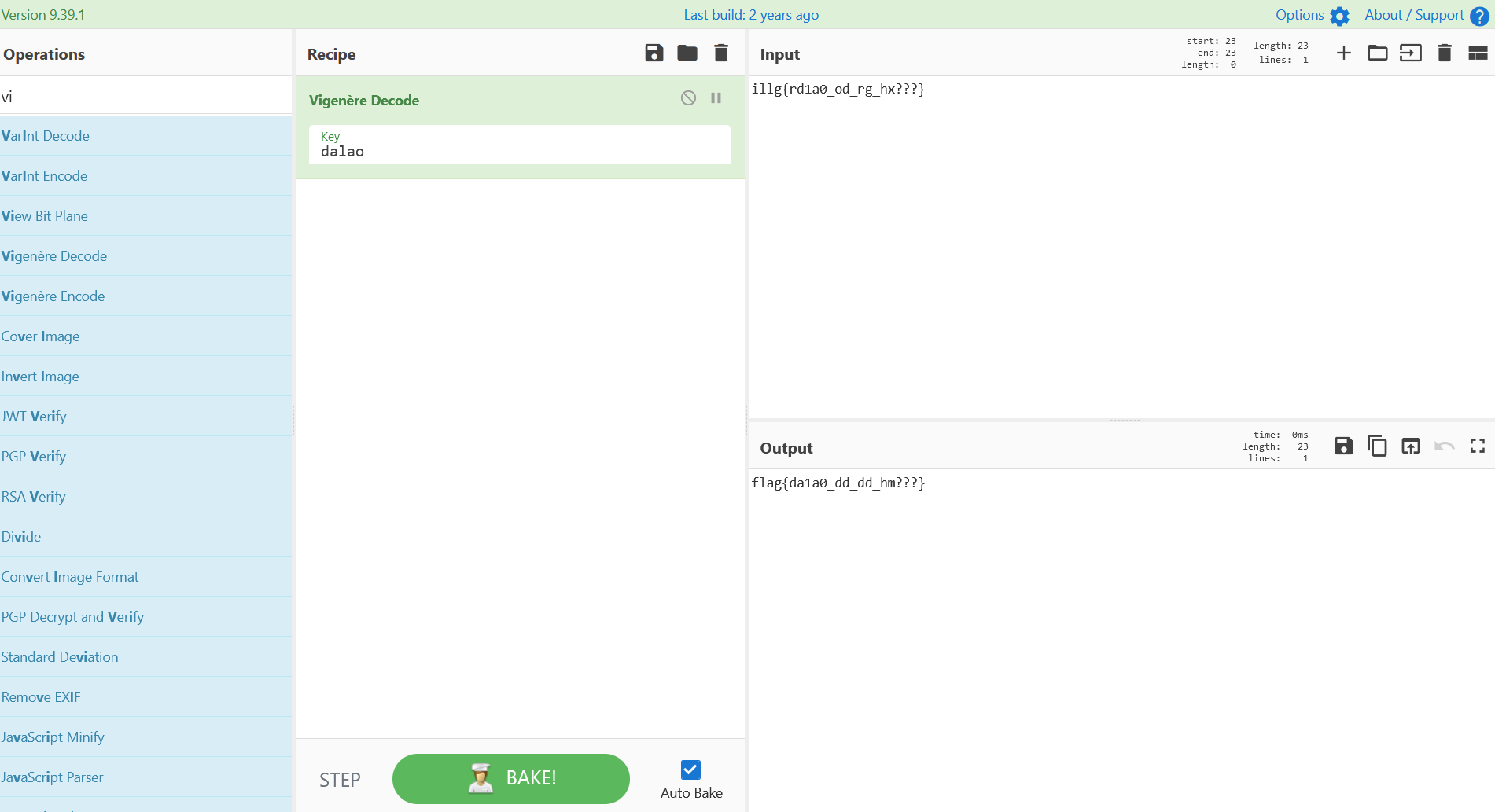This screenshot has width=1495, height=812.
Task: Select Standard Deviation operation
Action: tap(146, 657)
